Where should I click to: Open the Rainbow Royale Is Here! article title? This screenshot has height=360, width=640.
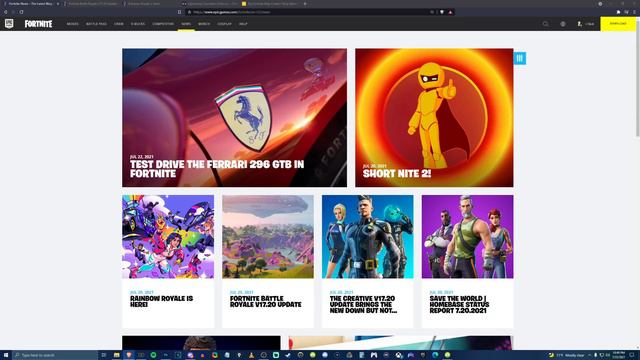click(x=161, y=302)
